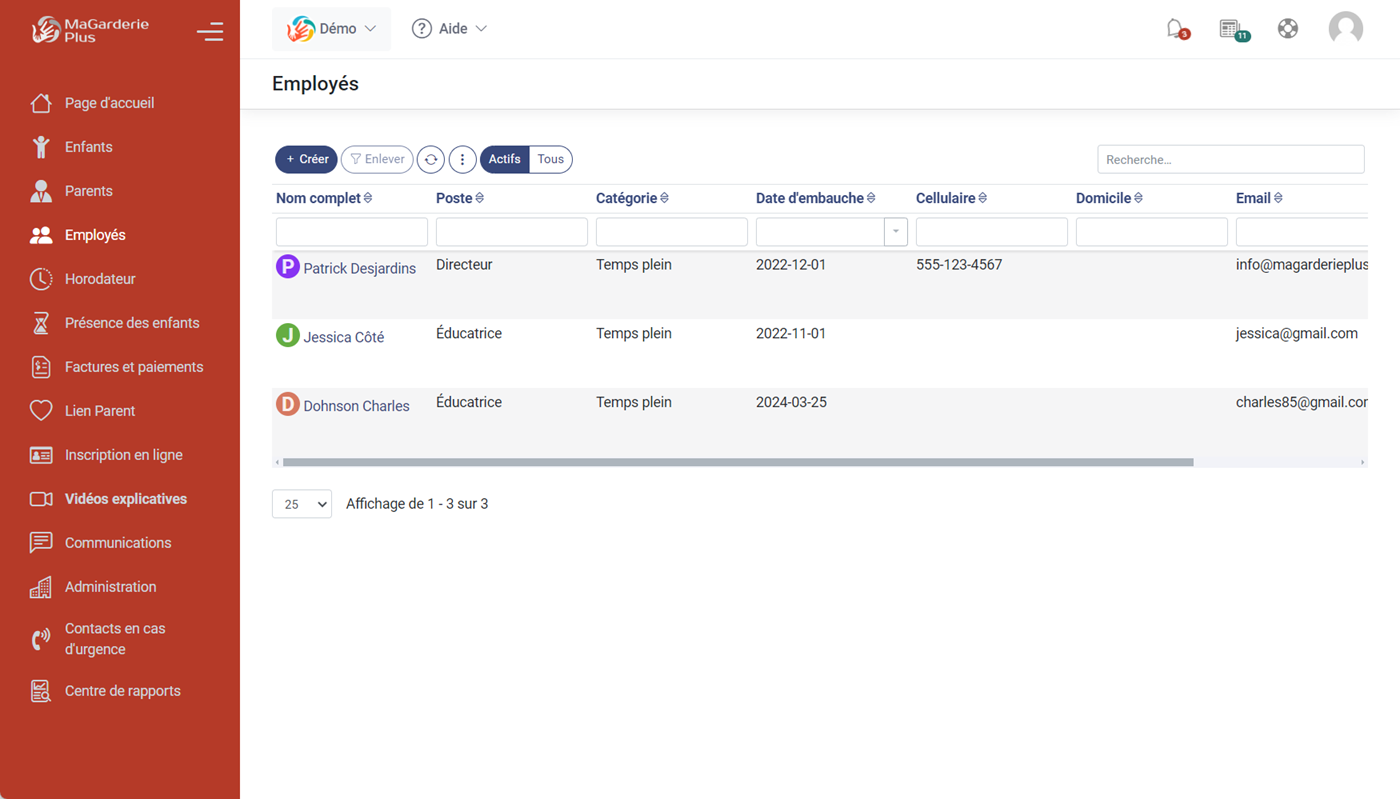Click the Centre de rapports report icon
1400x799 pixels.
coord(41,691)
